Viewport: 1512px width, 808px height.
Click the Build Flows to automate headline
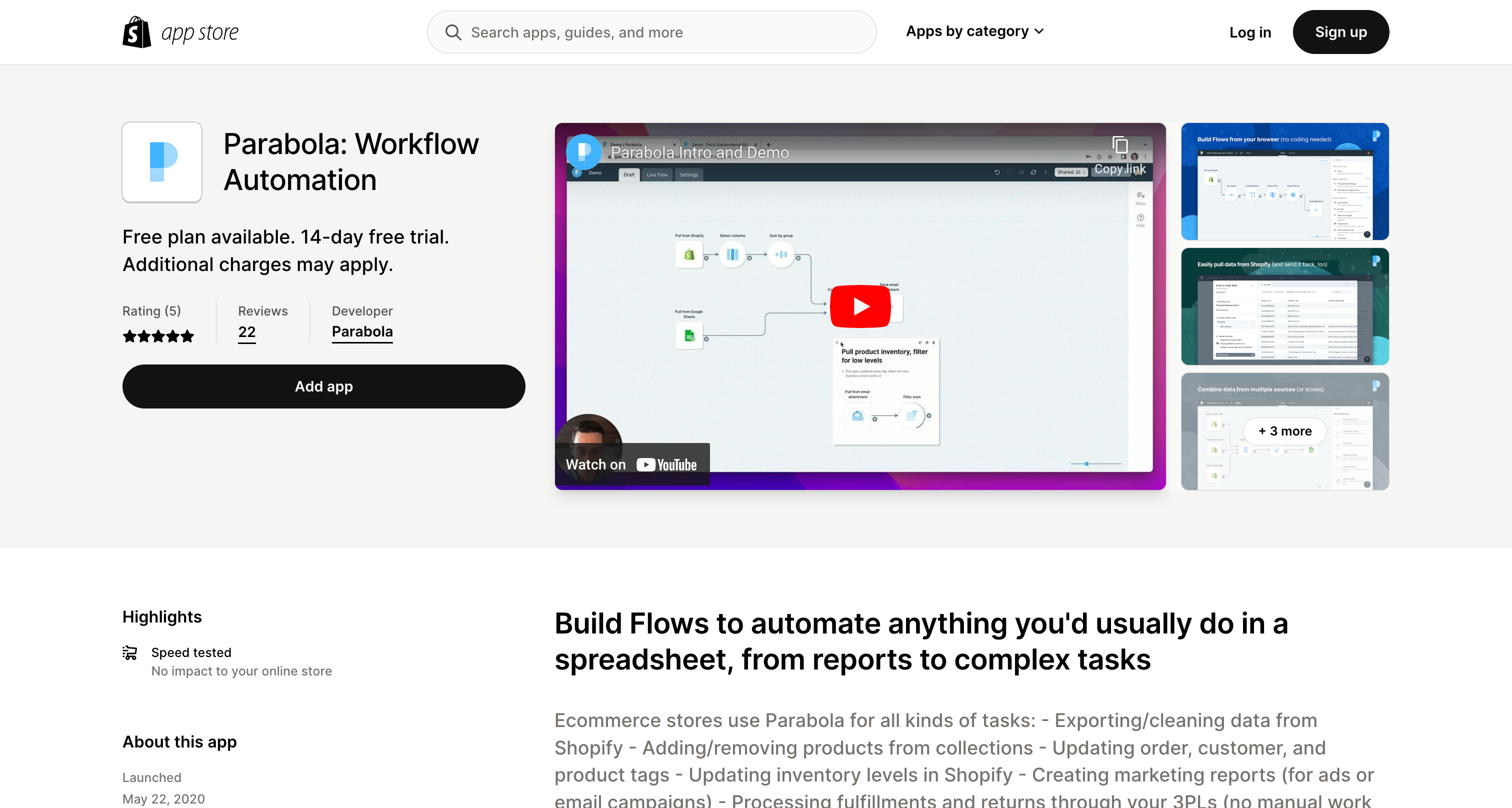921,641
